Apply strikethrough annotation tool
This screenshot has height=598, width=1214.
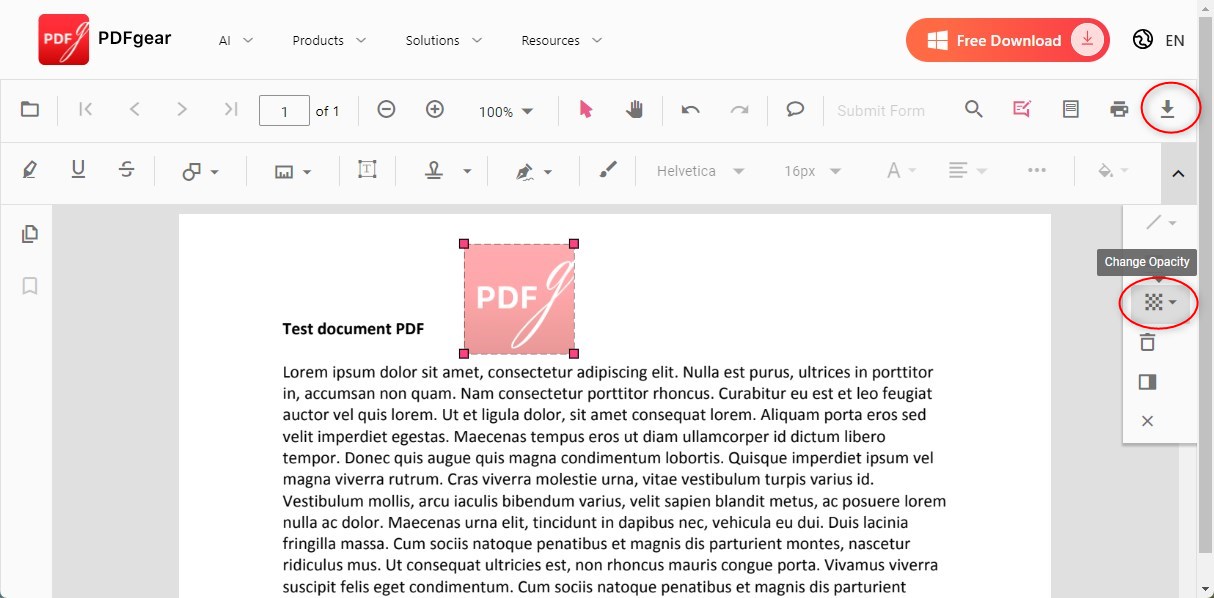pyautogui.click(x=127, y=170)
